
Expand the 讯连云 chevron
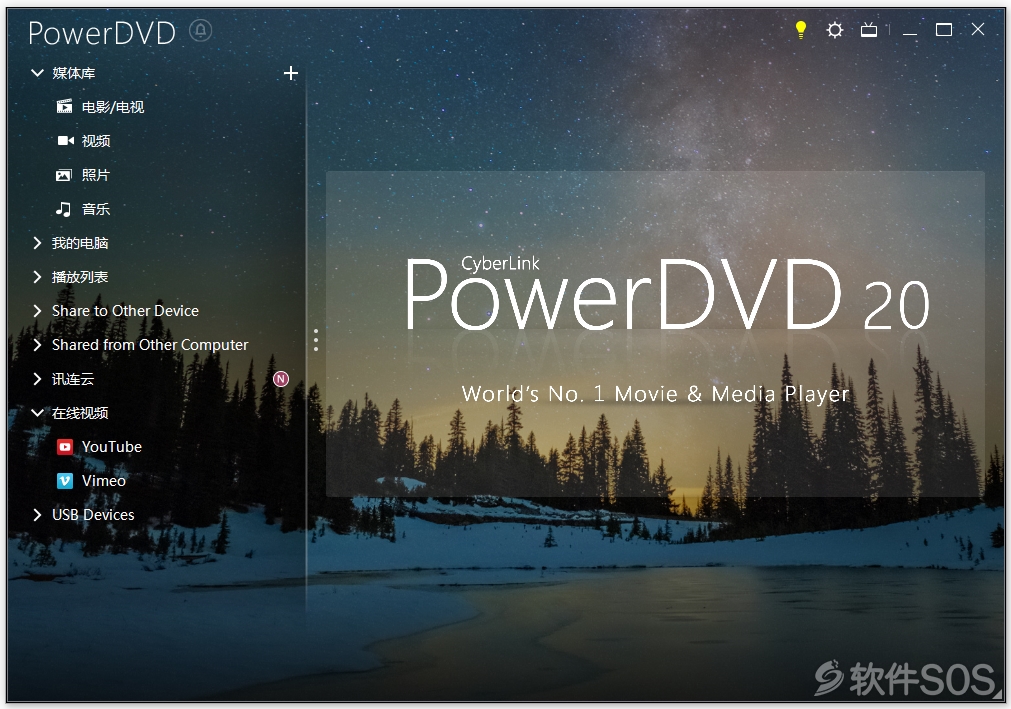[x=37, y=379]
